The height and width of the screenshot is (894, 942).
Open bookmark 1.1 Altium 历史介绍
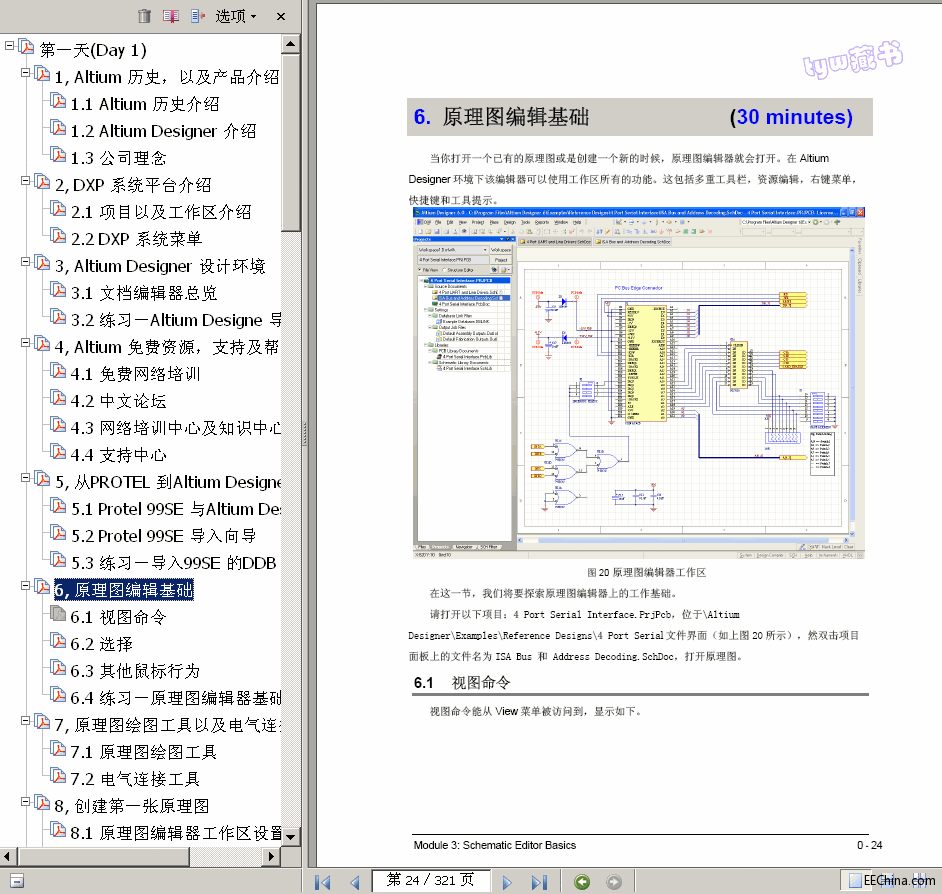point(145,105)
